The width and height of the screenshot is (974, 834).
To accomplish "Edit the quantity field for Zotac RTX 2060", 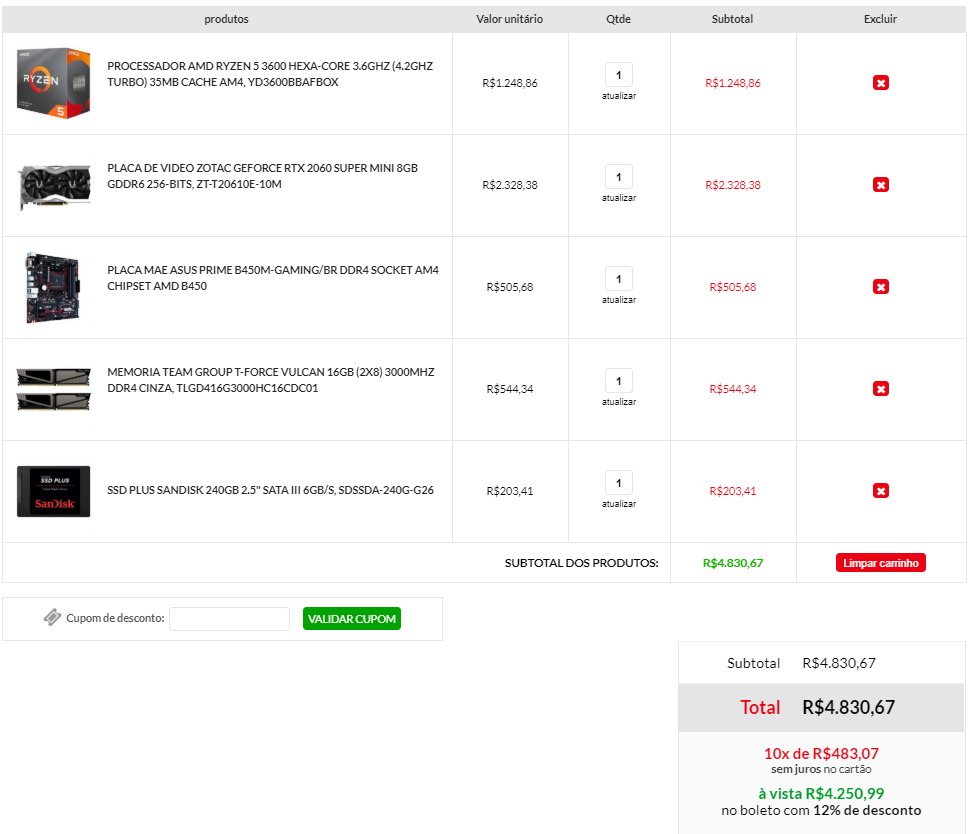I will point(619,177).
